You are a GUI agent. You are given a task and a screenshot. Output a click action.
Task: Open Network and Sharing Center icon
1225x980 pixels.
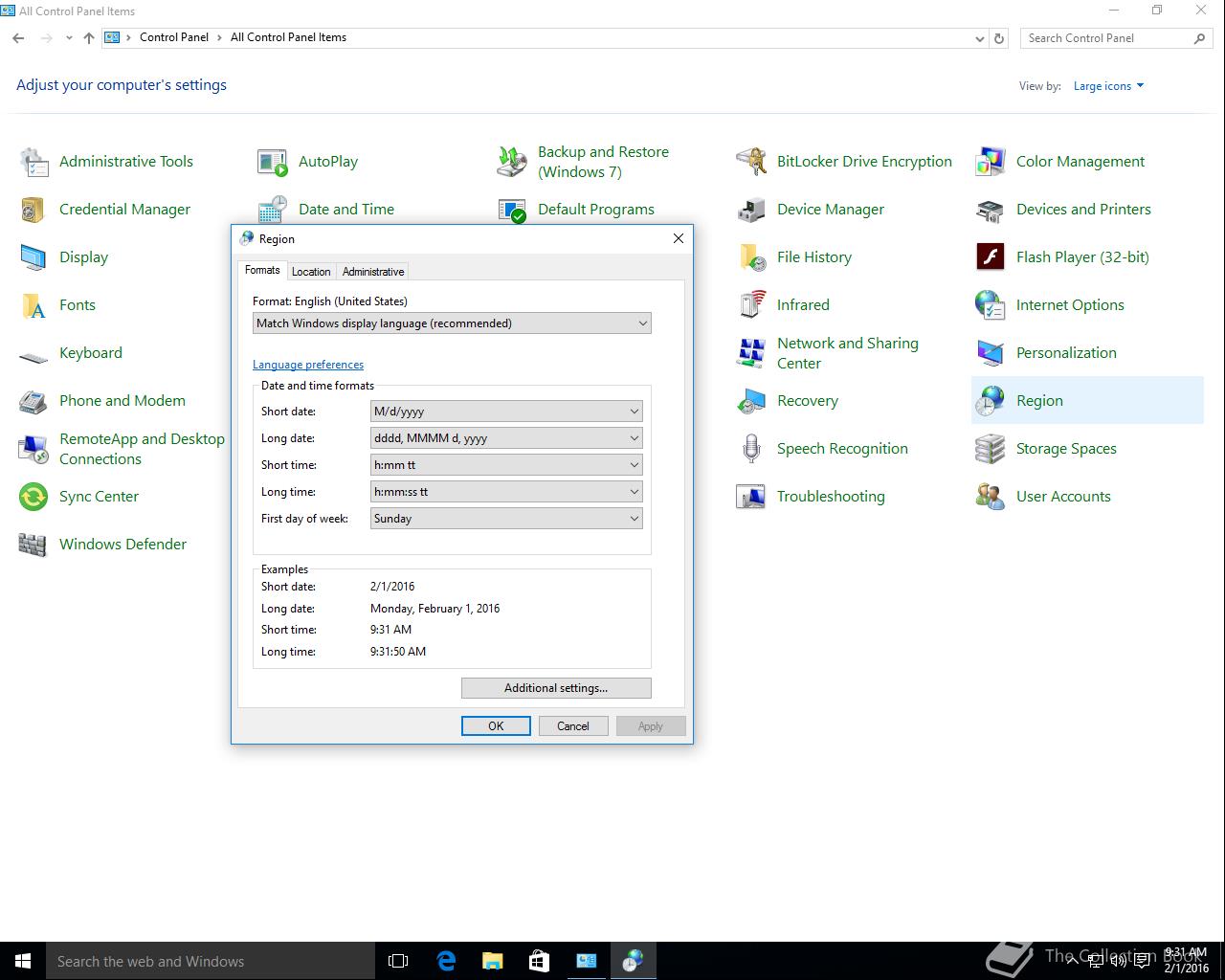(751, 353)
